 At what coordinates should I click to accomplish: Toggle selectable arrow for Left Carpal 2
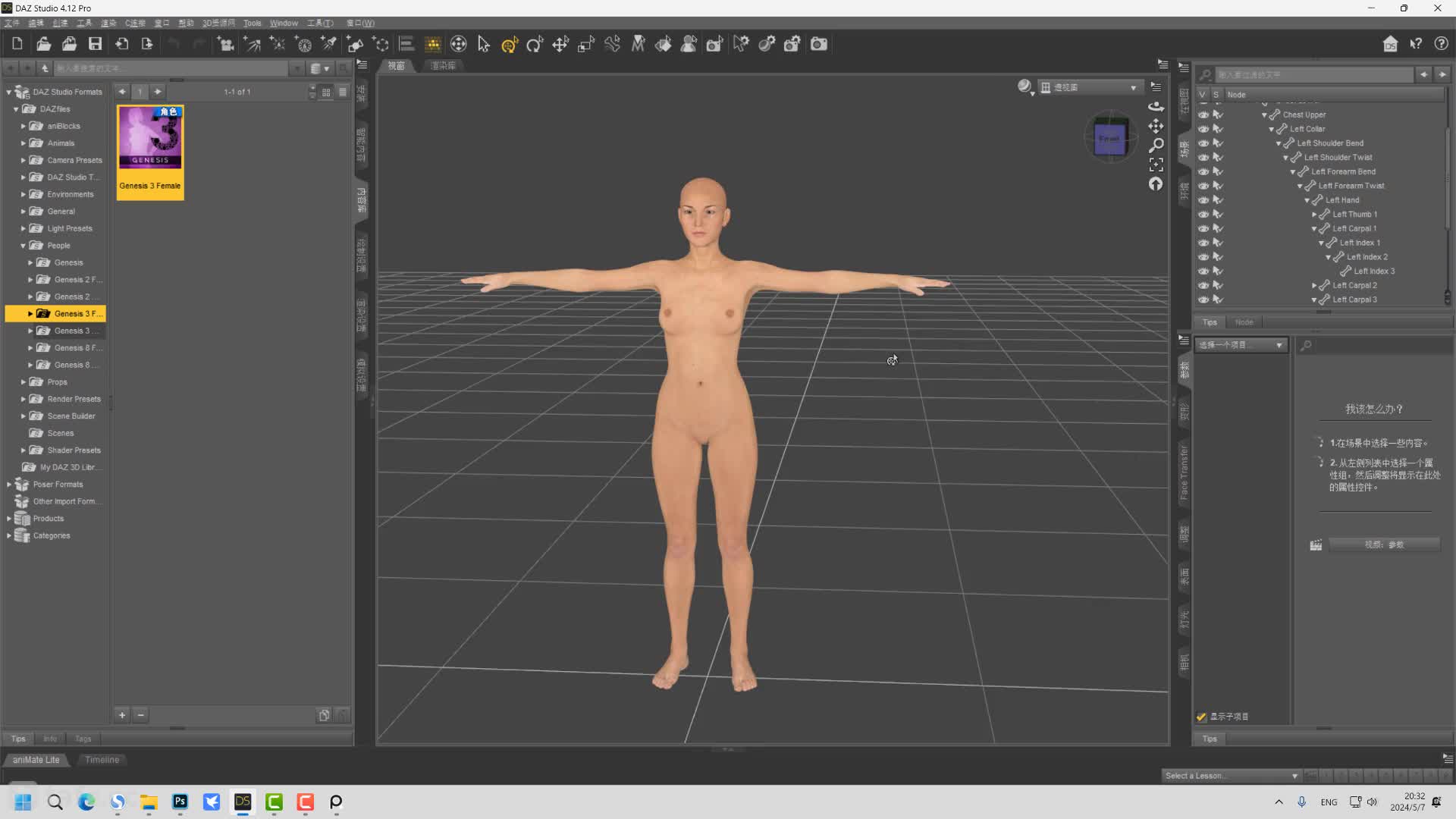1218,285
